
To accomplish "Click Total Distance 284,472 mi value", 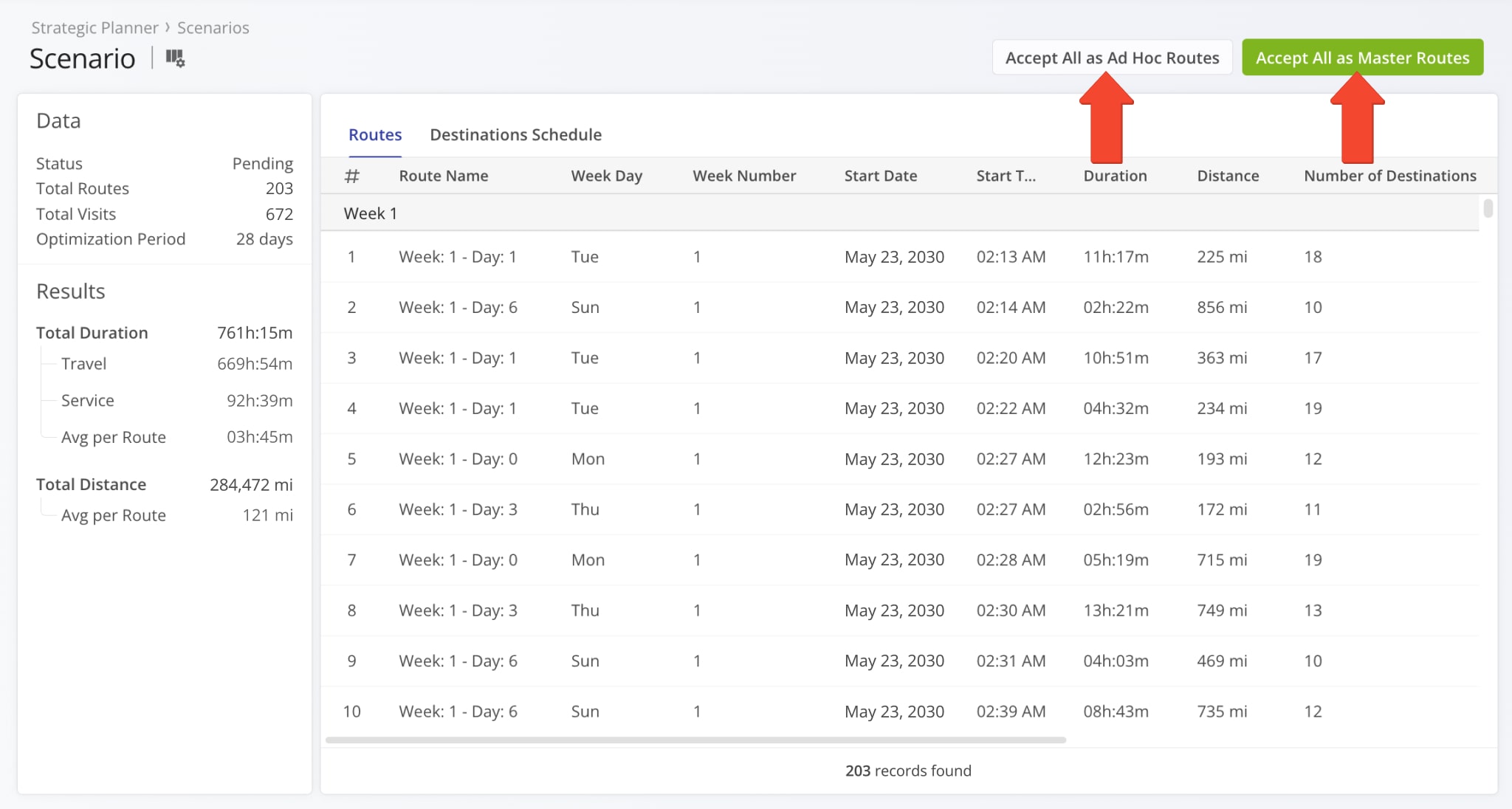I will [251, 485].
